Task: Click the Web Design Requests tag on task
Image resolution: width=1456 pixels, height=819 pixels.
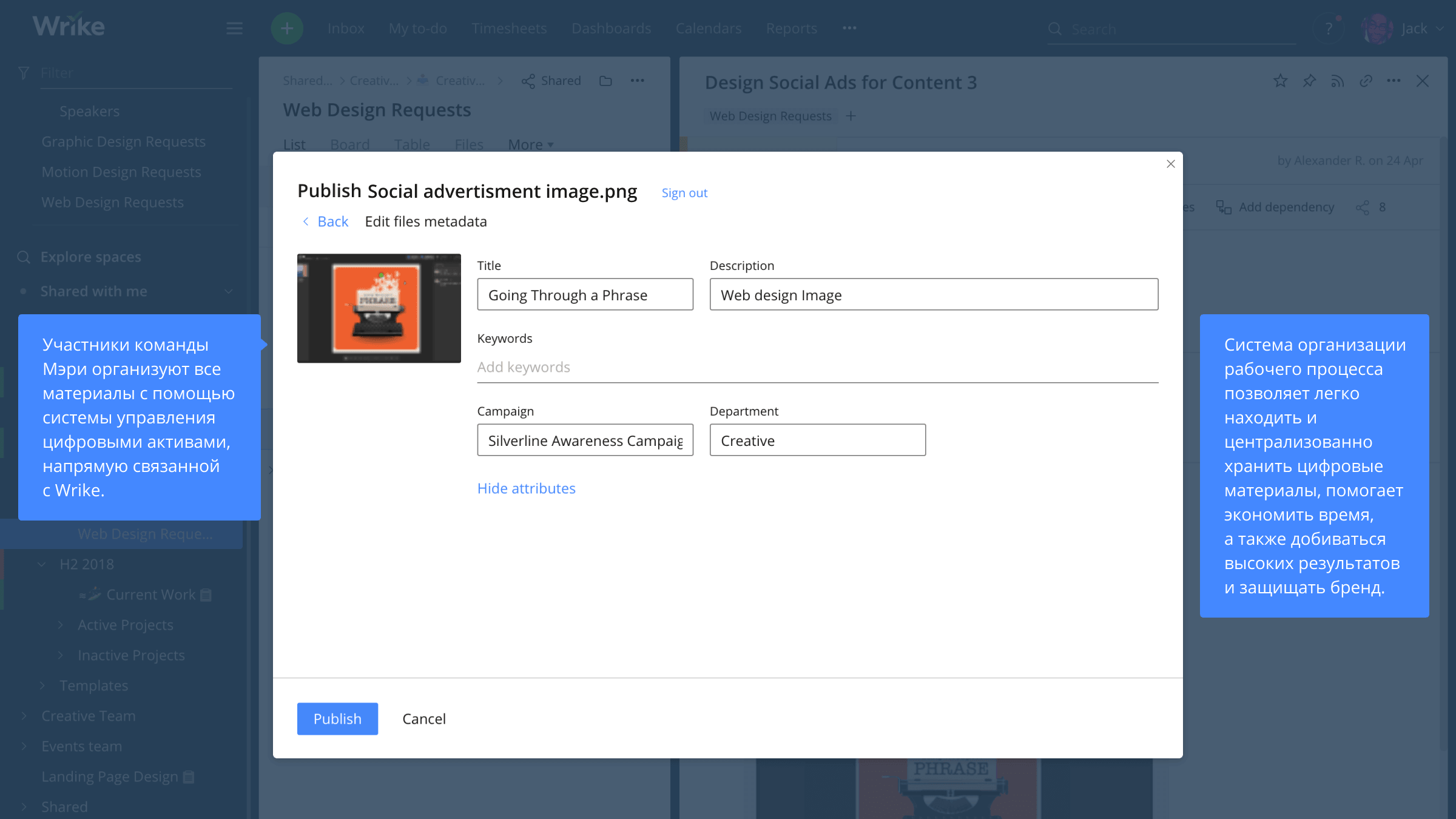Action: 770,116
